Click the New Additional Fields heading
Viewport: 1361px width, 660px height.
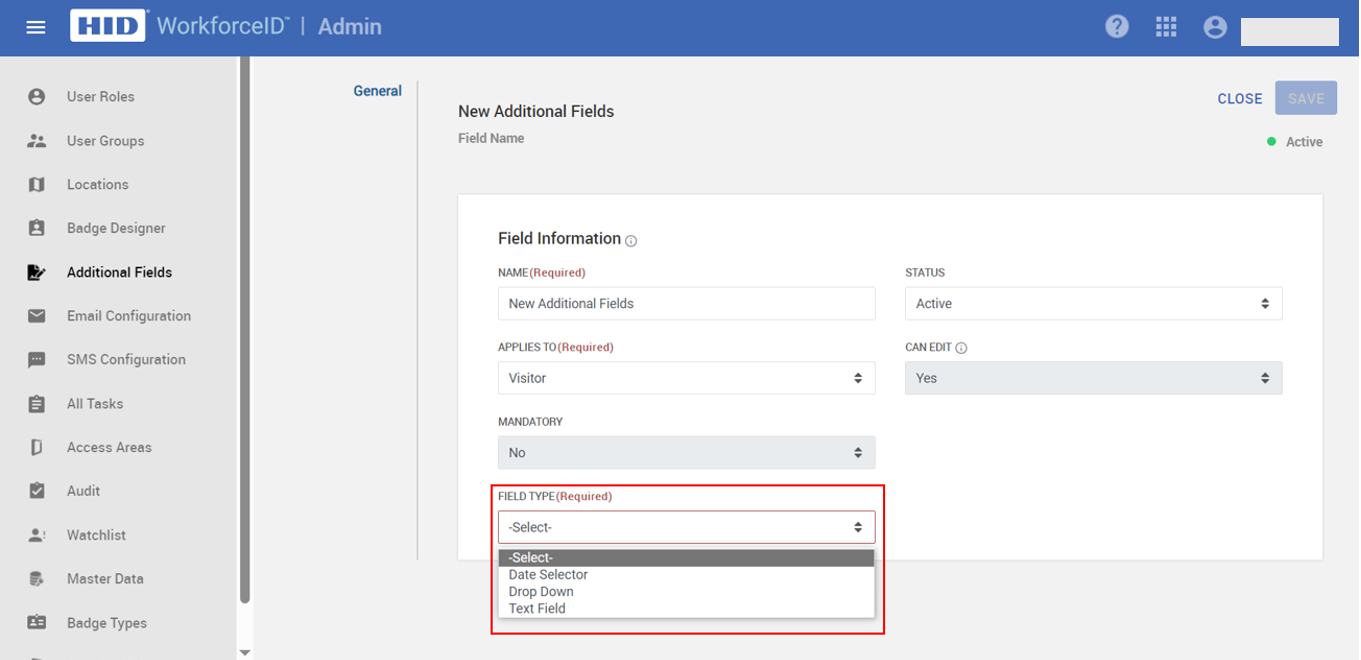(536, 112)
